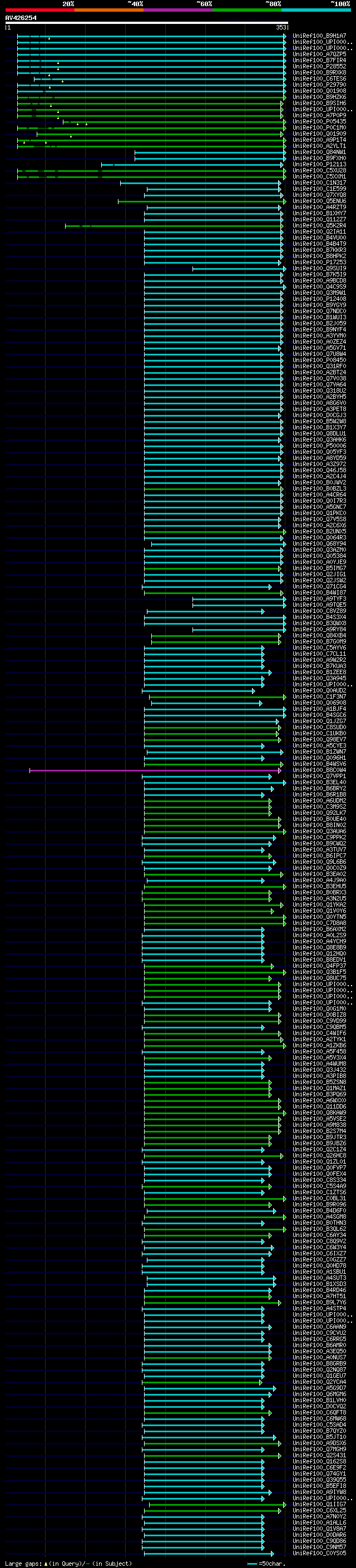
Task: Open the UniRef100_A7QZP5 hit label
Action: click(319, 54)
